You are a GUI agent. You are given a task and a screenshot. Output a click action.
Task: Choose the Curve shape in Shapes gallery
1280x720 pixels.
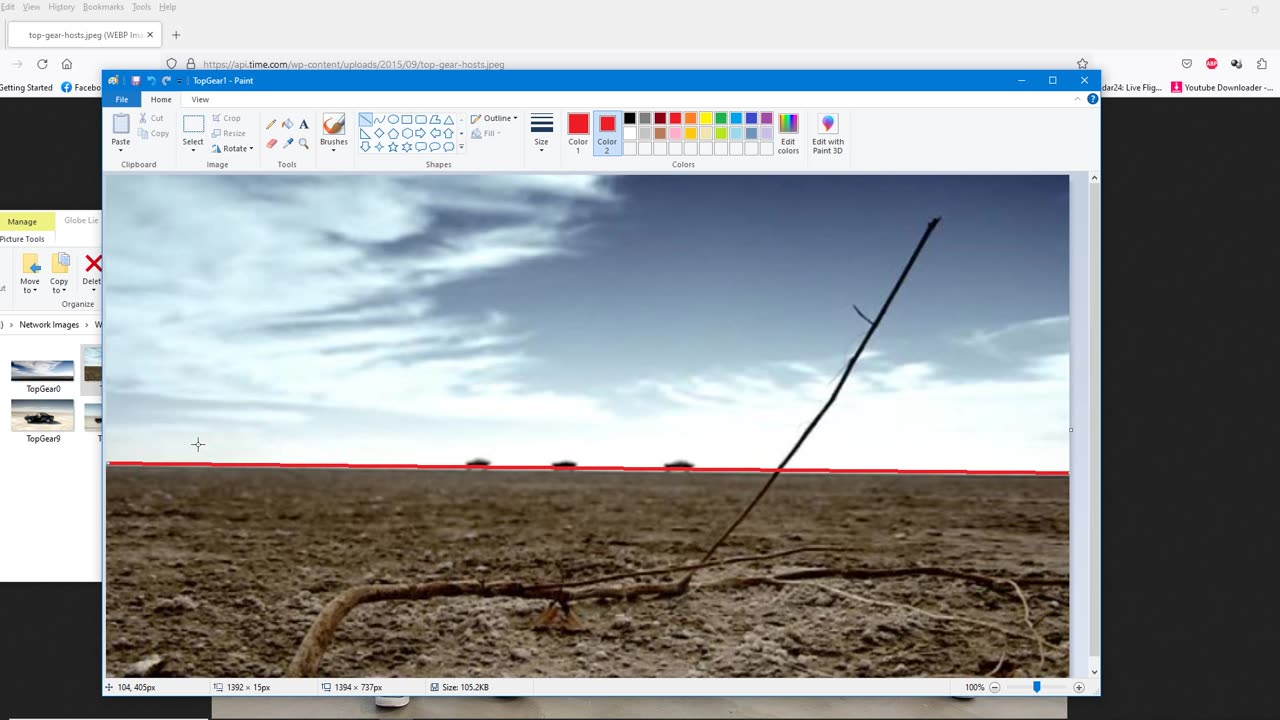click(379, 119)
